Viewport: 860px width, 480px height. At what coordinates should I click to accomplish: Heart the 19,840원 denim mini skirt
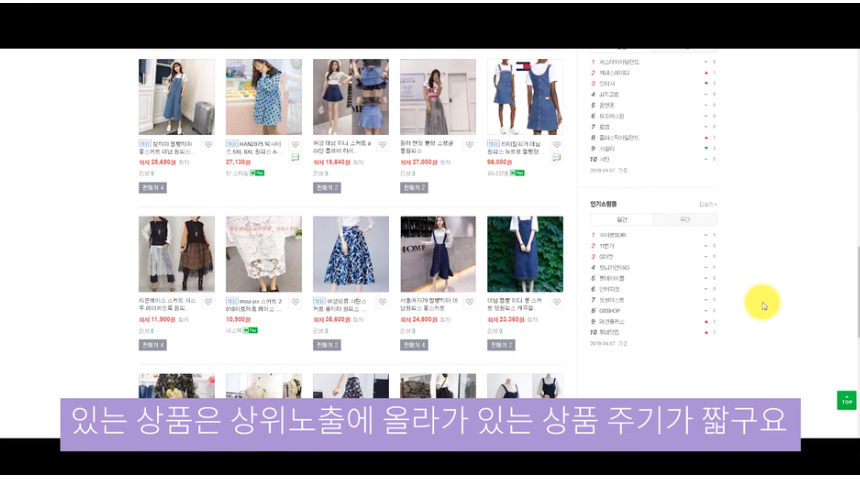pyautogui.click(x=382, y=145)
